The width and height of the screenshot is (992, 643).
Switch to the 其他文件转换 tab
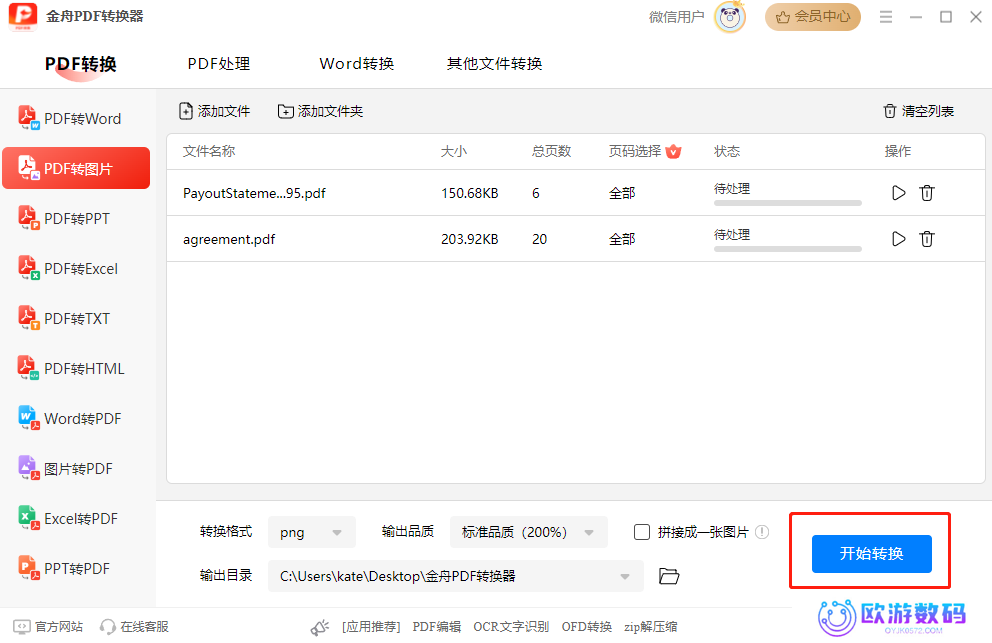(495, 64)
